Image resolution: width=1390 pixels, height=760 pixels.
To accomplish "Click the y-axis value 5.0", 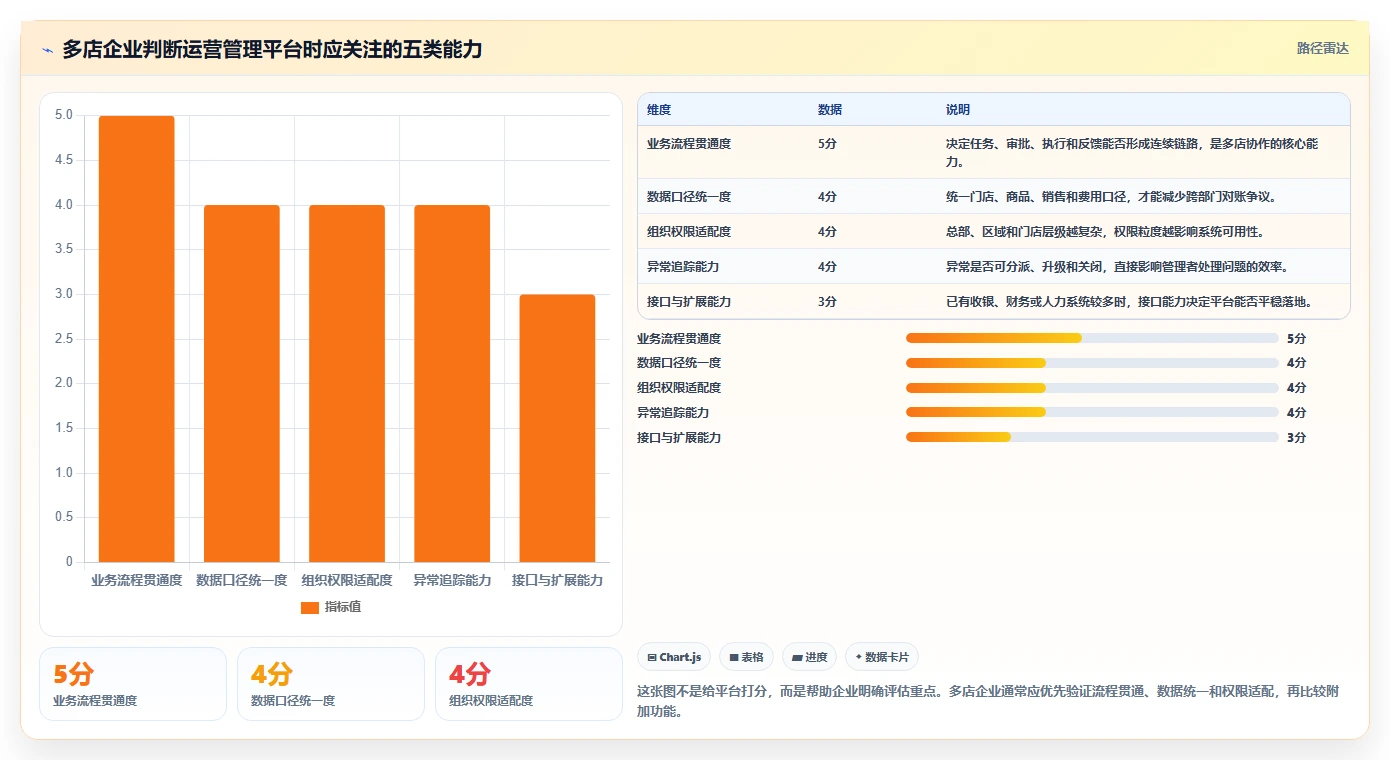I will coord(63,115).
